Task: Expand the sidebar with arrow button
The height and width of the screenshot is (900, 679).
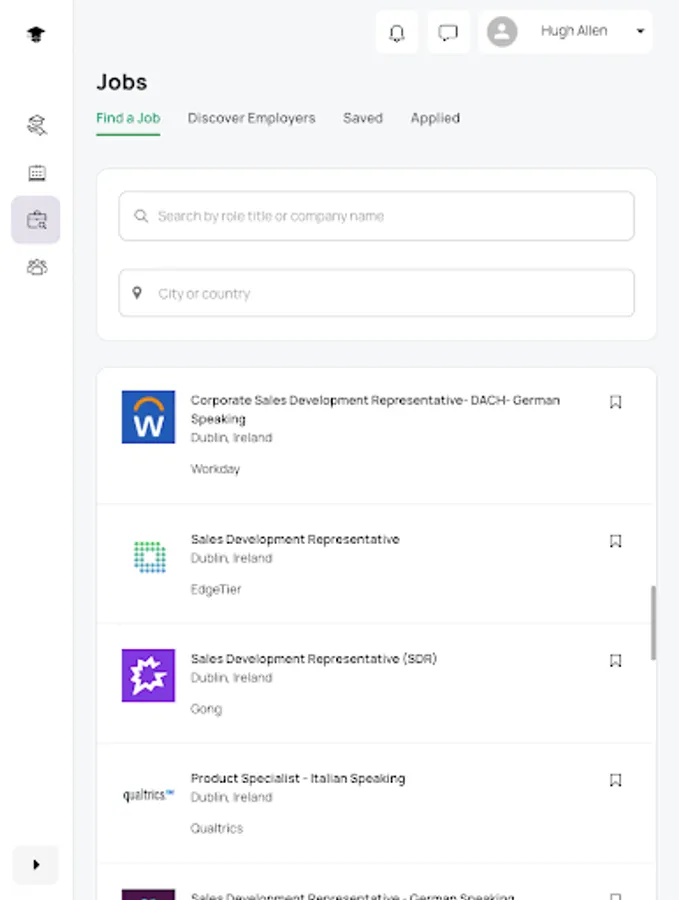Action: [x=36, y=865]
